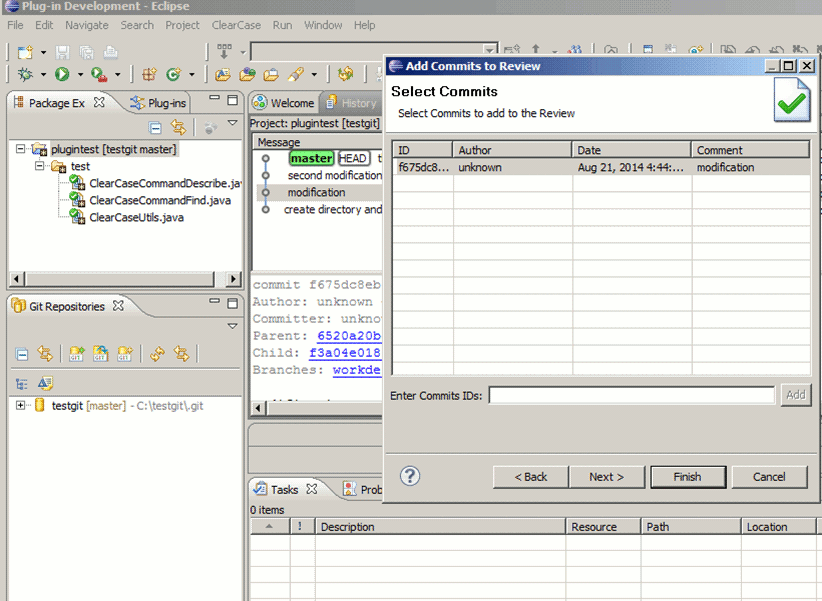The height and width of the screenshot is (601, 822).
Task: Click the help question mark icon
Action: [410, 476]
